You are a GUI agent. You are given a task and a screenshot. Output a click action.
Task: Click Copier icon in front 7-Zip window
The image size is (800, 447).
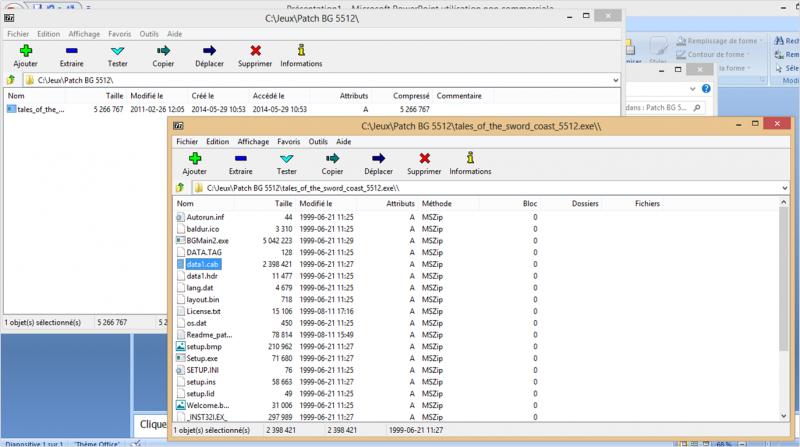[332, 159]
